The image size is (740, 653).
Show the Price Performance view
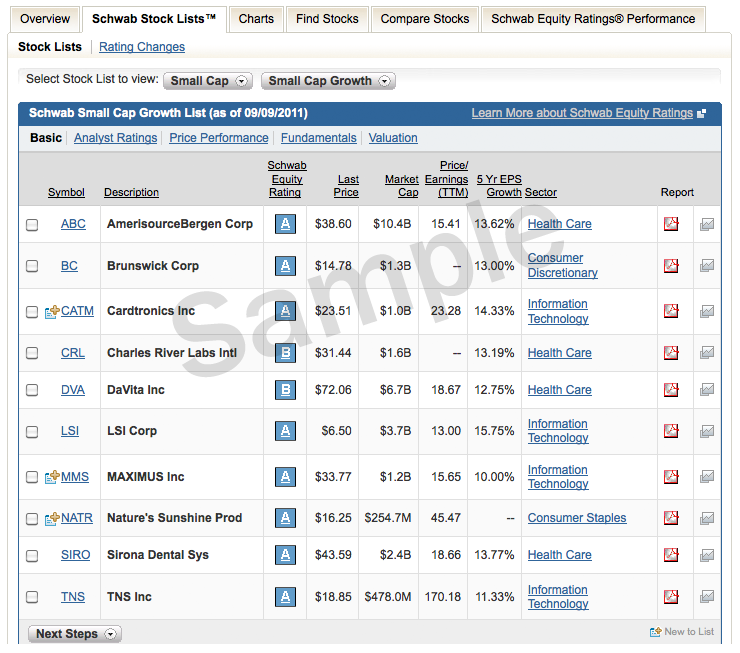click(x=219, y=138)
